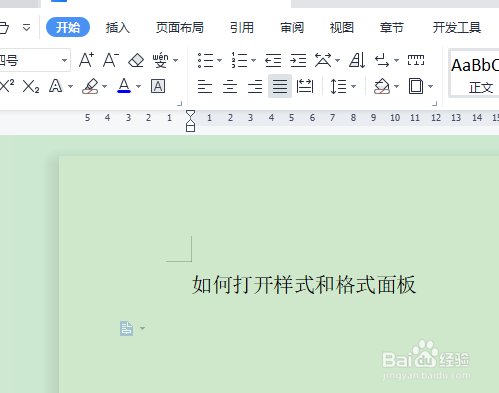Switch to the 插入 tab

point(118,27)
